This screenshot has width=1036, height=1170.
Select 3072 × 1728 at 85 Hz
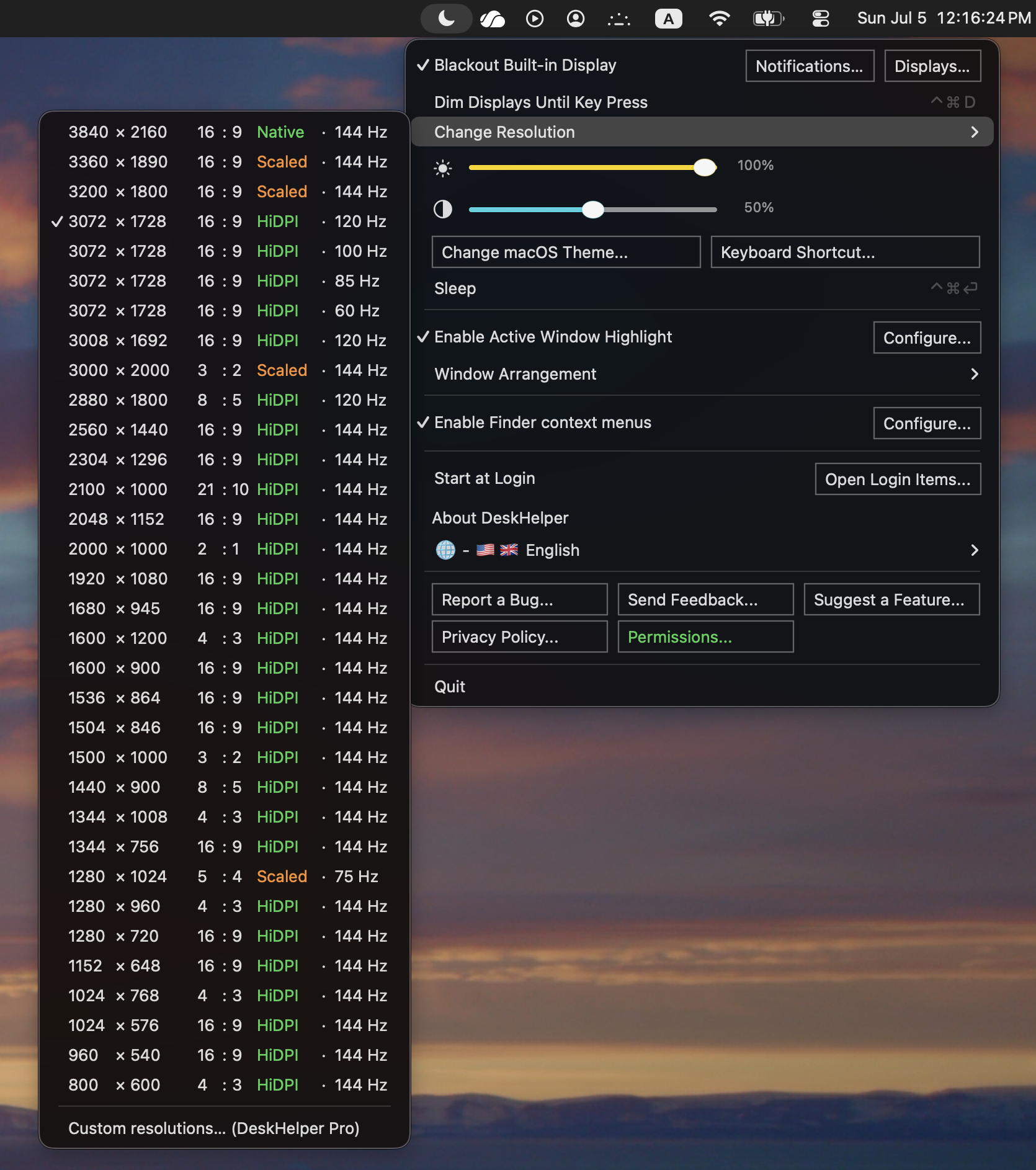[225, 281]
